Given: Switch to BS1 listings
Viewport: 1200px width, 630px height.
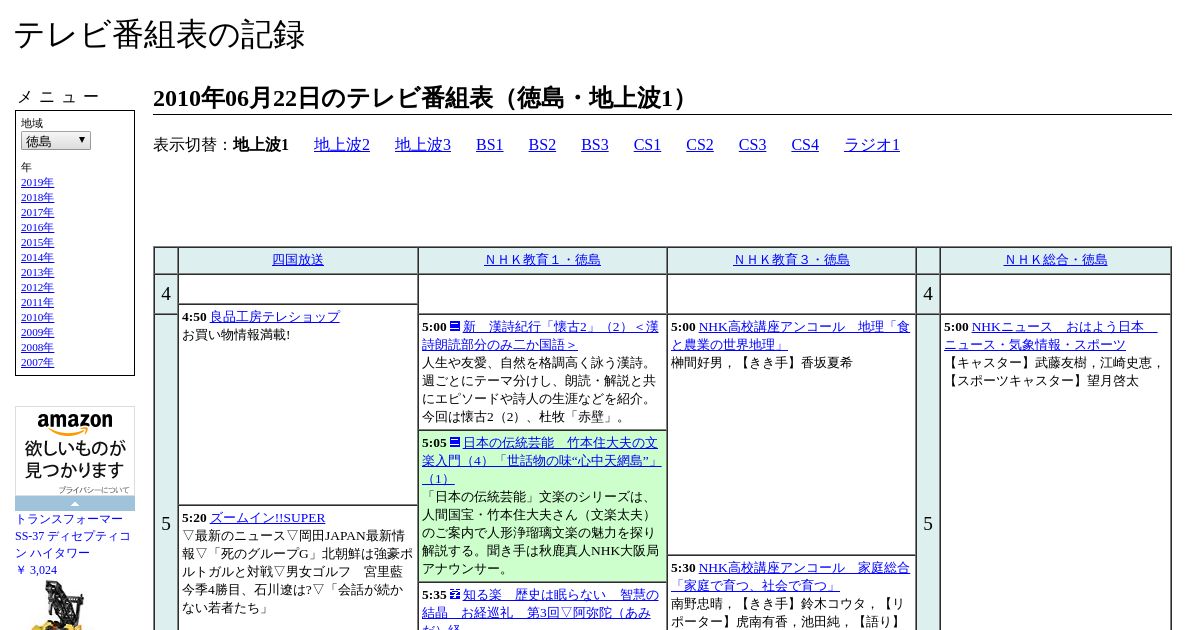Looking at the screenshot, I should coord(490,145).
